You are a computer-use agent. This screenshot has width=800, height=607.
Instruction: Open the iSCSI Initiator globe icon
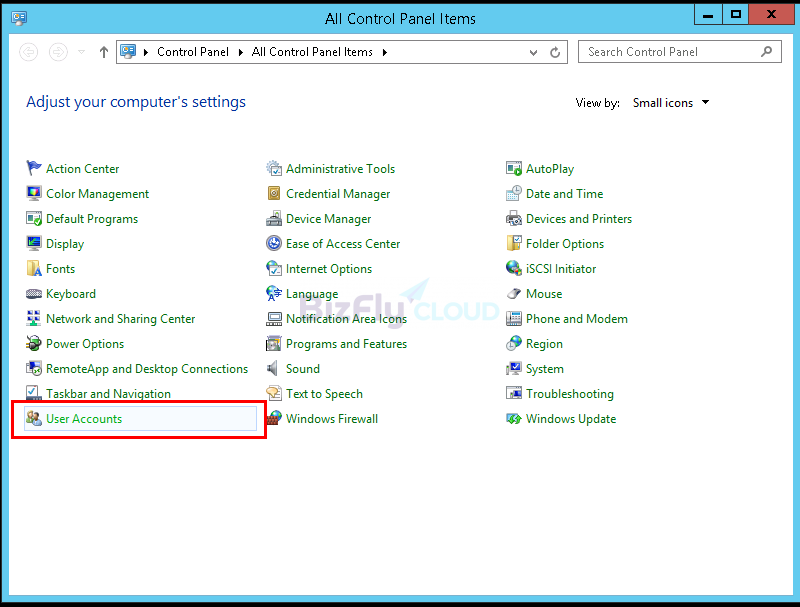point(514,268)
